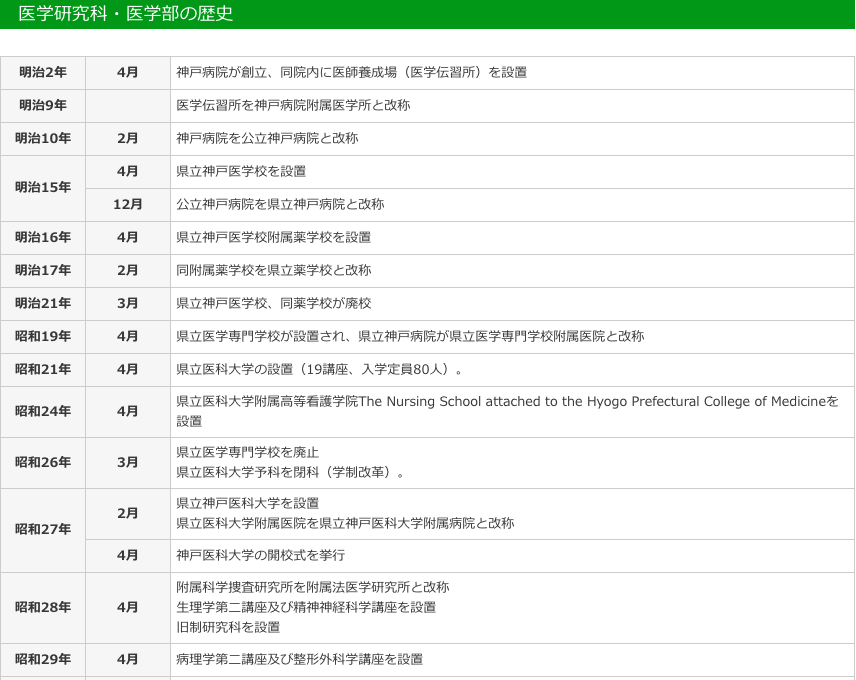Select the 昭和21年 year cell
The height and width of the screenshot is (680, 856).
click(43, 369)
